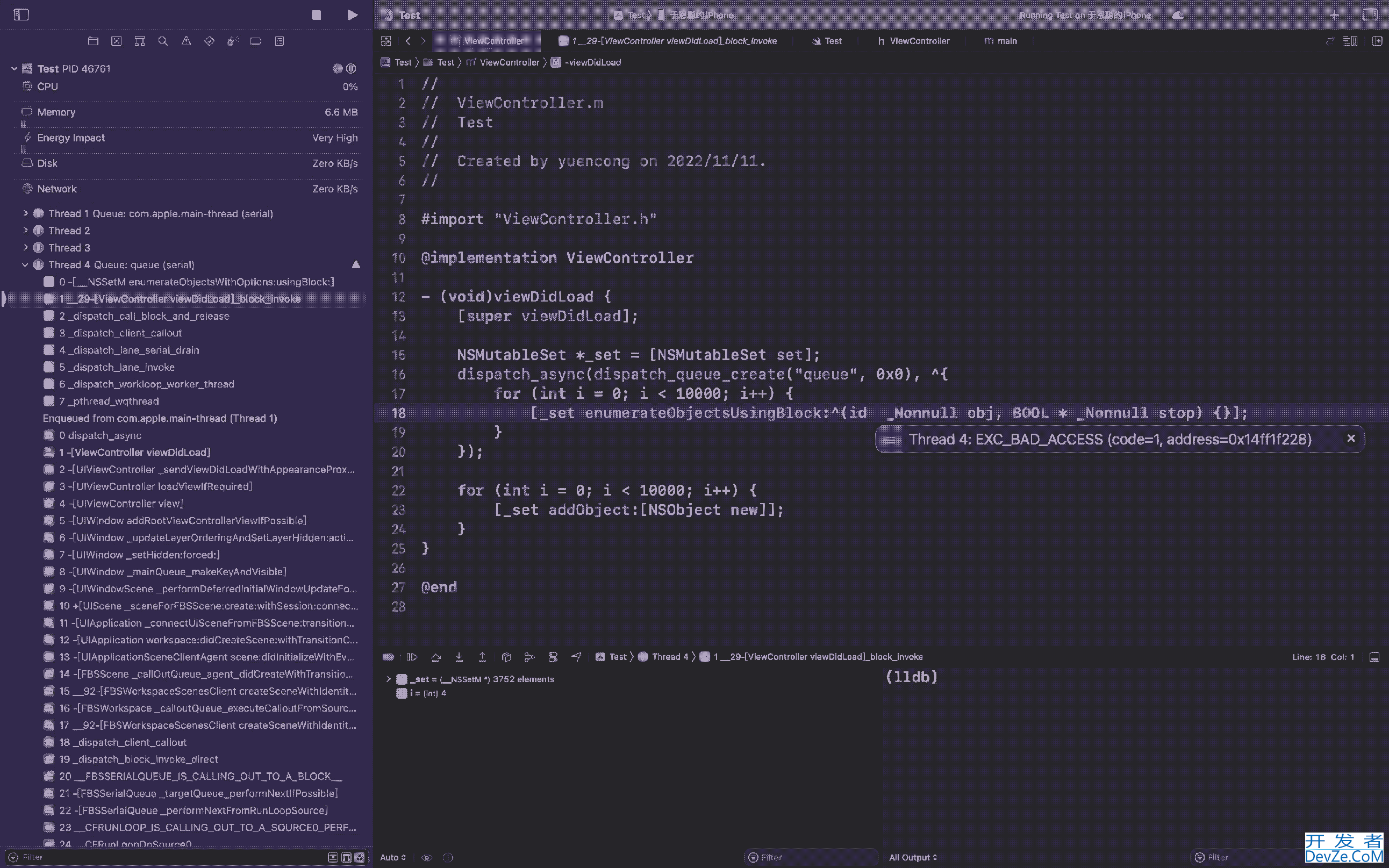Expand the Enqueued from main-thread section
Viewport: 1389px width, 868px height.
tap(160, 418)
